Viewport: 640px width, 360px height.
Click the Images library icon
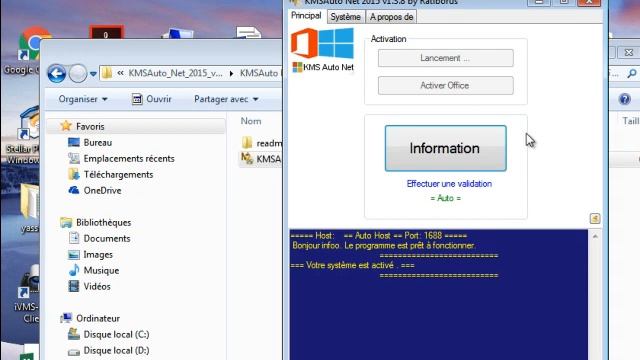point(73,254)
